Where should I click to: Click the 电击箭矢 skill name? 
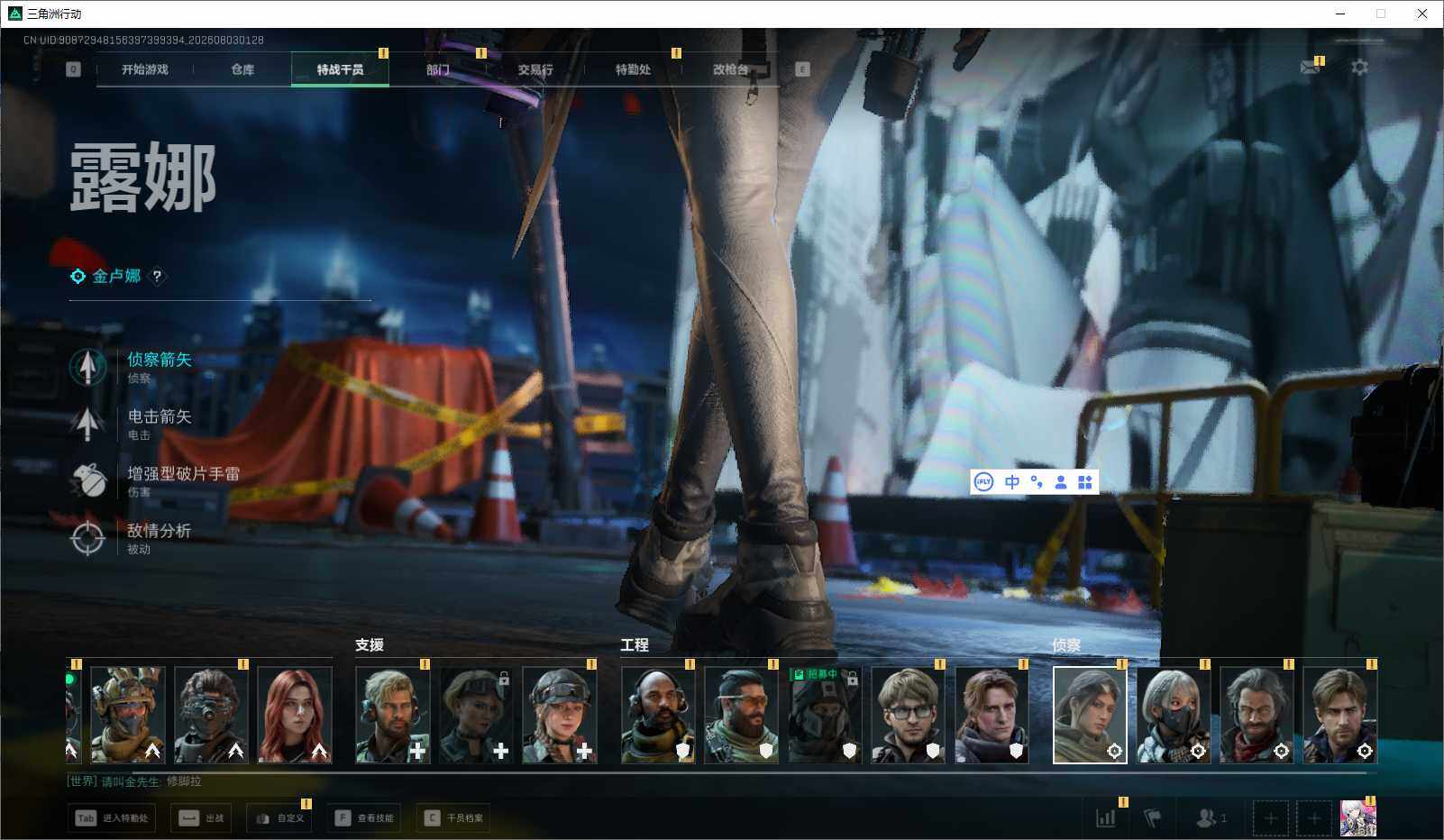[160, 416]
